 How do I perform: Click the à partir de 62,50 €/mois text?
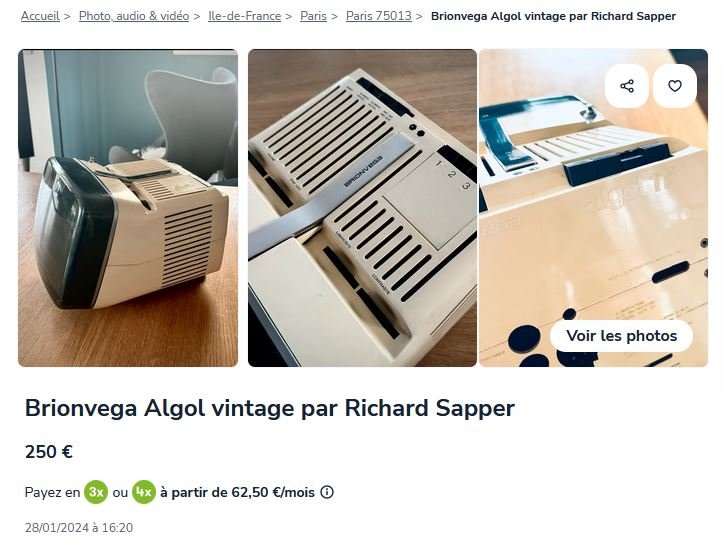(237, 492)
